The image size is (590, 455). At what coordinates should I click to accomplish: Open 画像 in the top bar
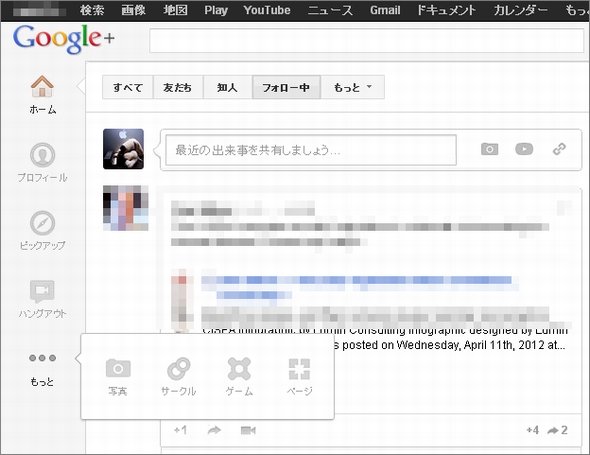pos(133,10)
